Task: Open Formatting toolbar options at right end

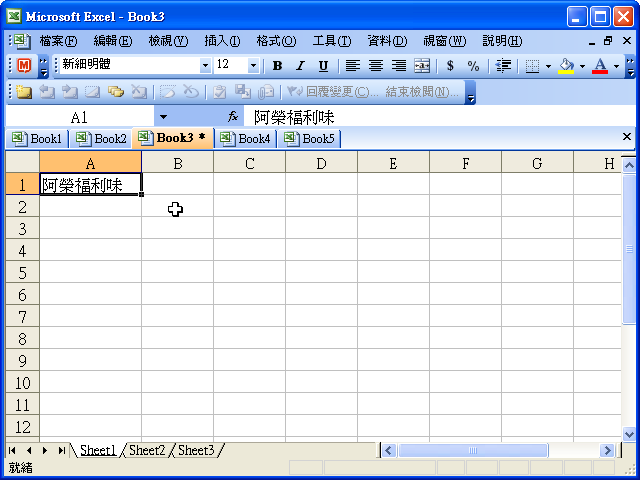Action: [631, 67]
